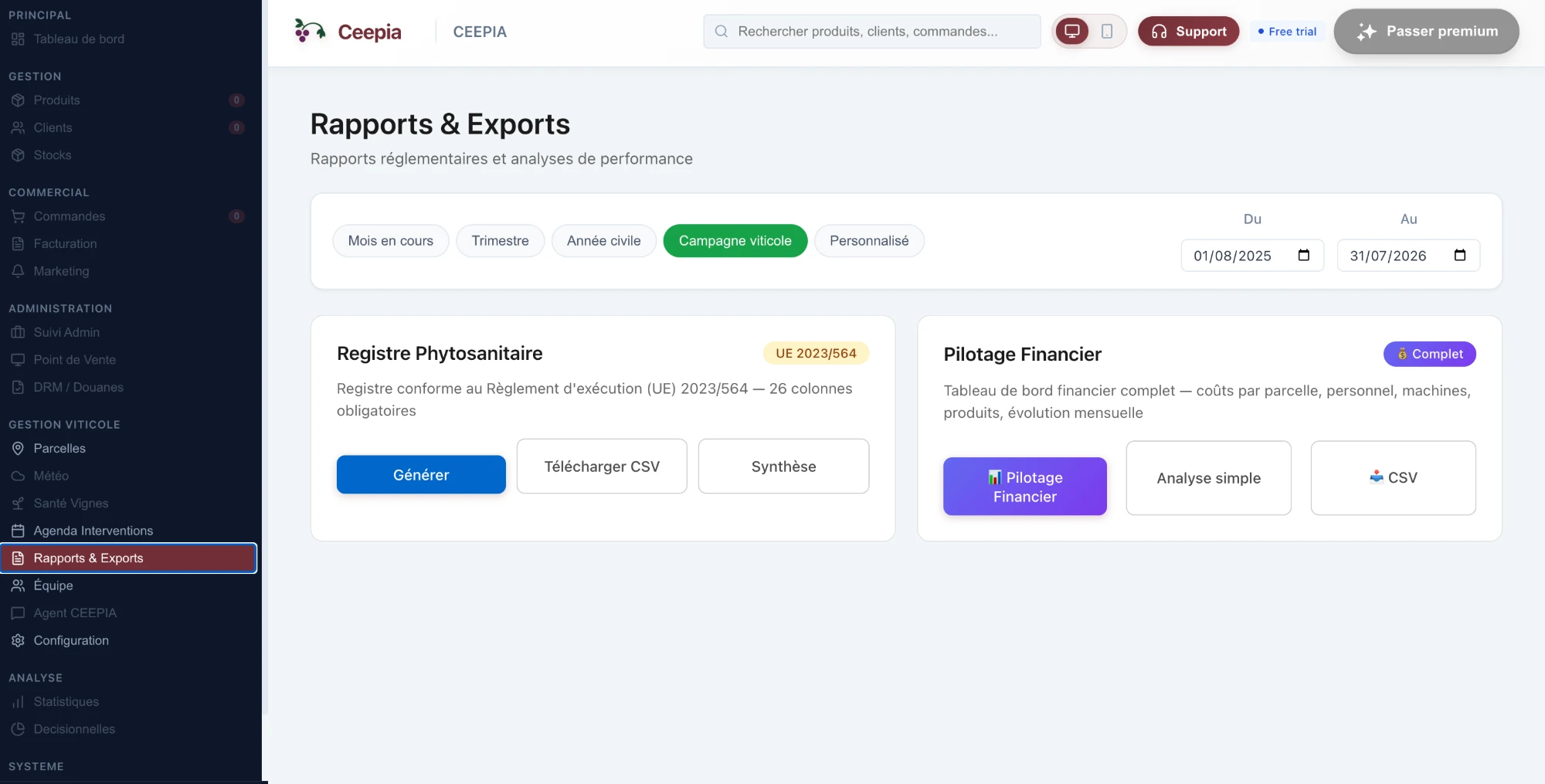
Task: Click the DRM / Douanes file icon
Action: point(18,387)
